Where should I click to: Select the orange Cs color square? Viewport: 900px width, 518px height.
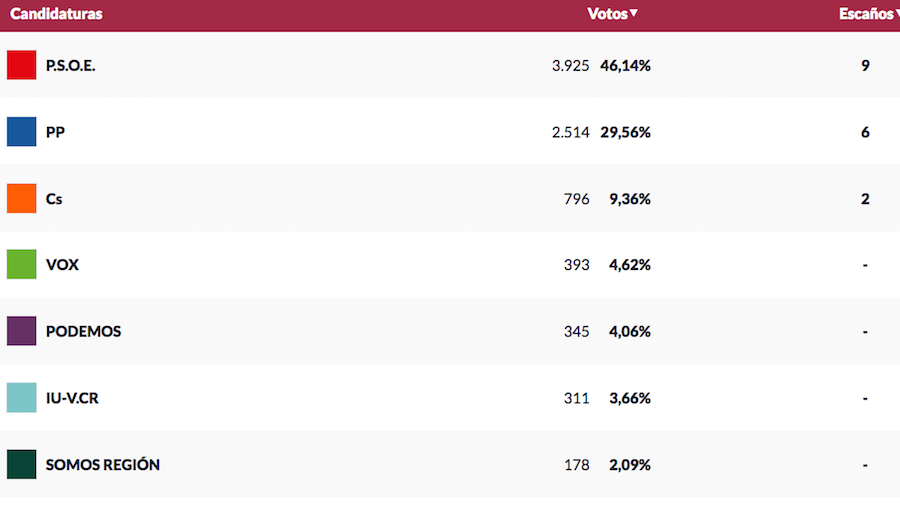(21, 198)
